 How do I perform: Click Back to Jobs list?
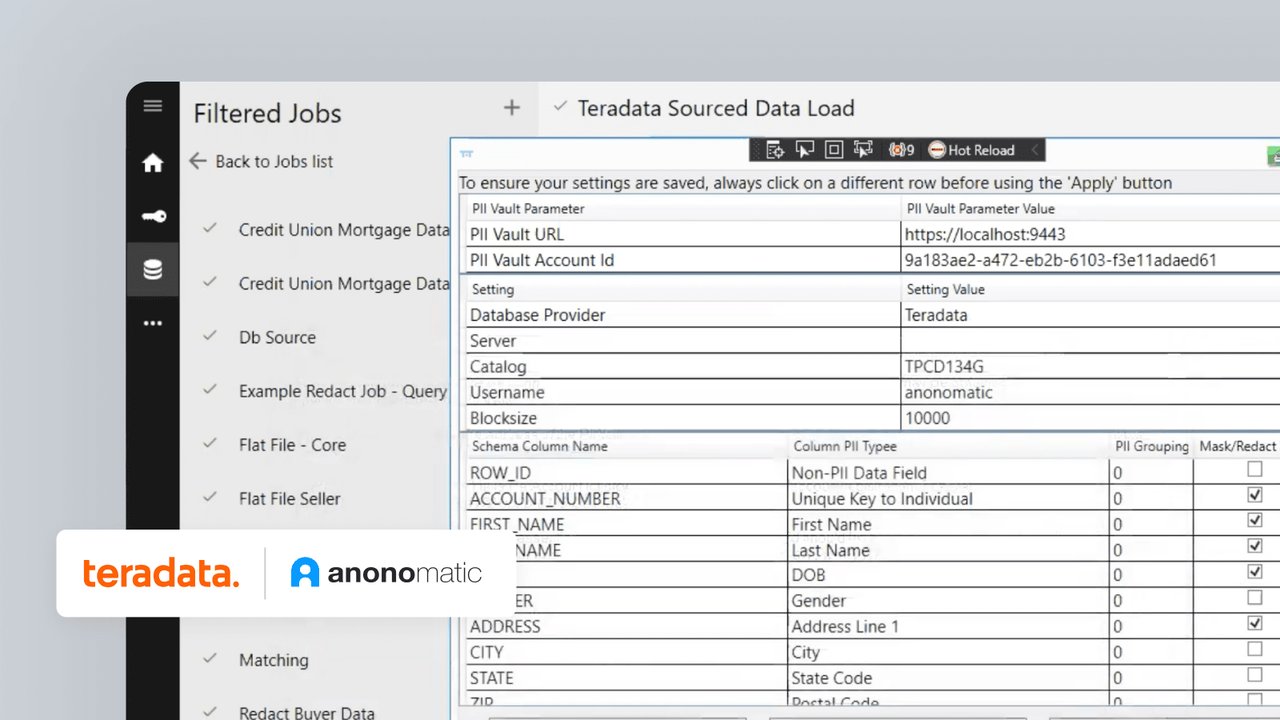point(261,161)
